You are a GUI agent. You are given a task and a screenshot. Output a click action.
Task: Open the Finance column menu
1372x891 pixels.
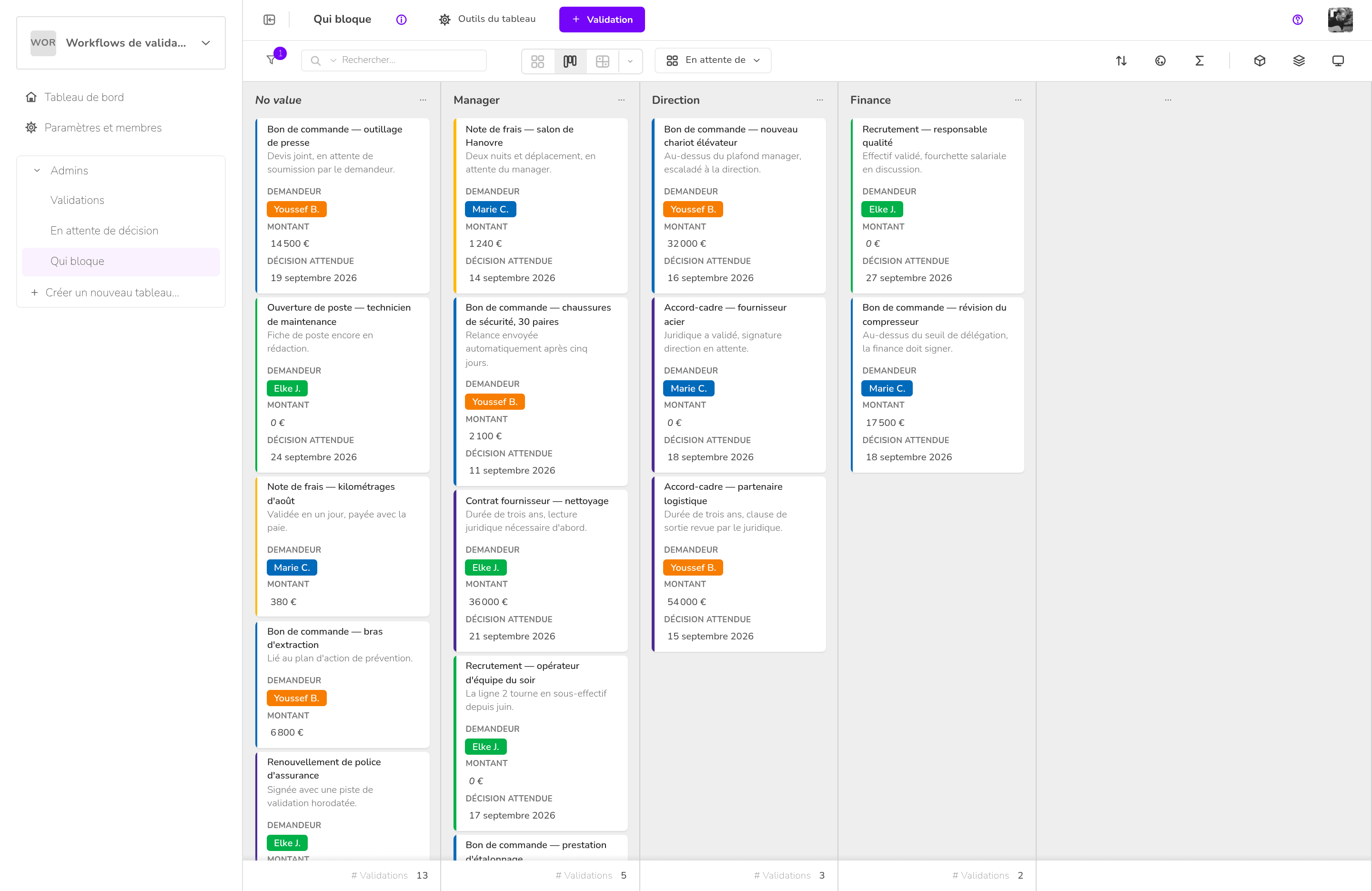[1019, 100]
